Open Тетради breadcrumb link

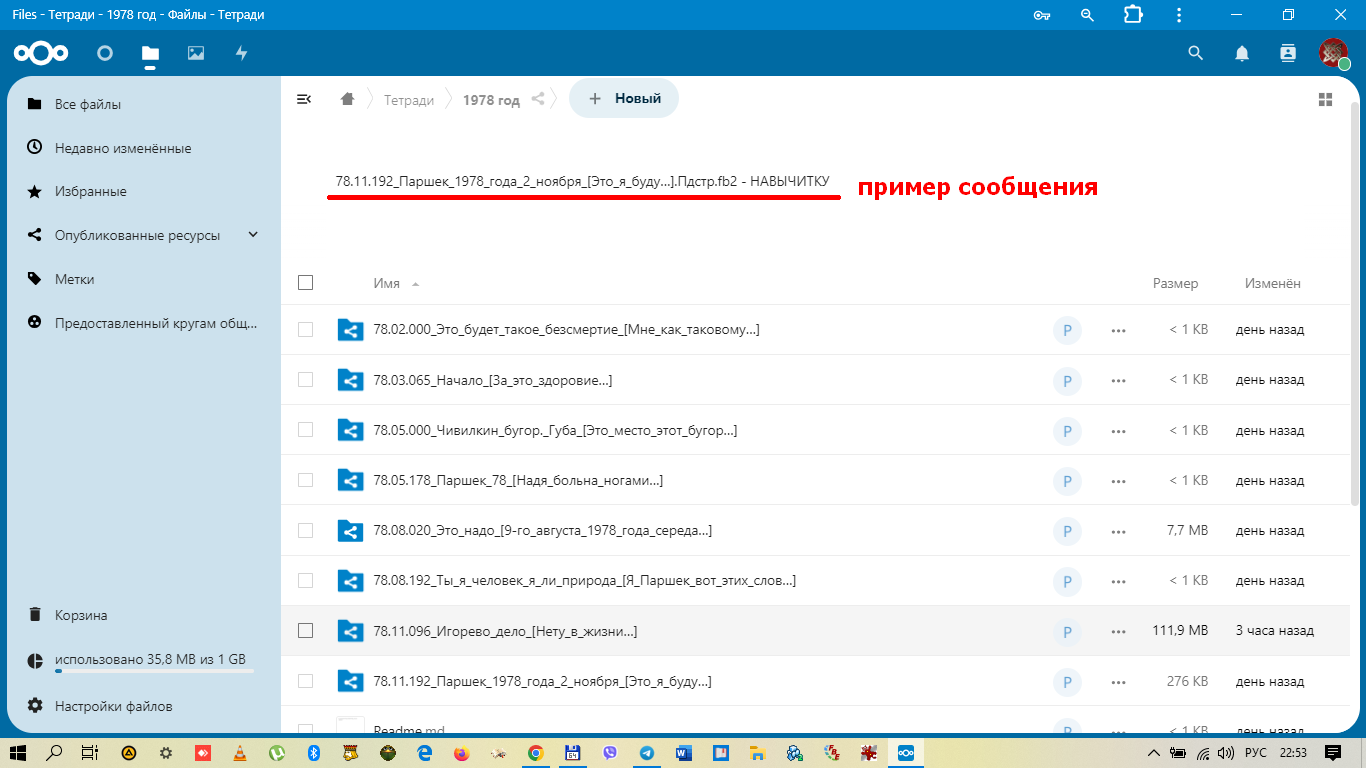click(409, 100)
